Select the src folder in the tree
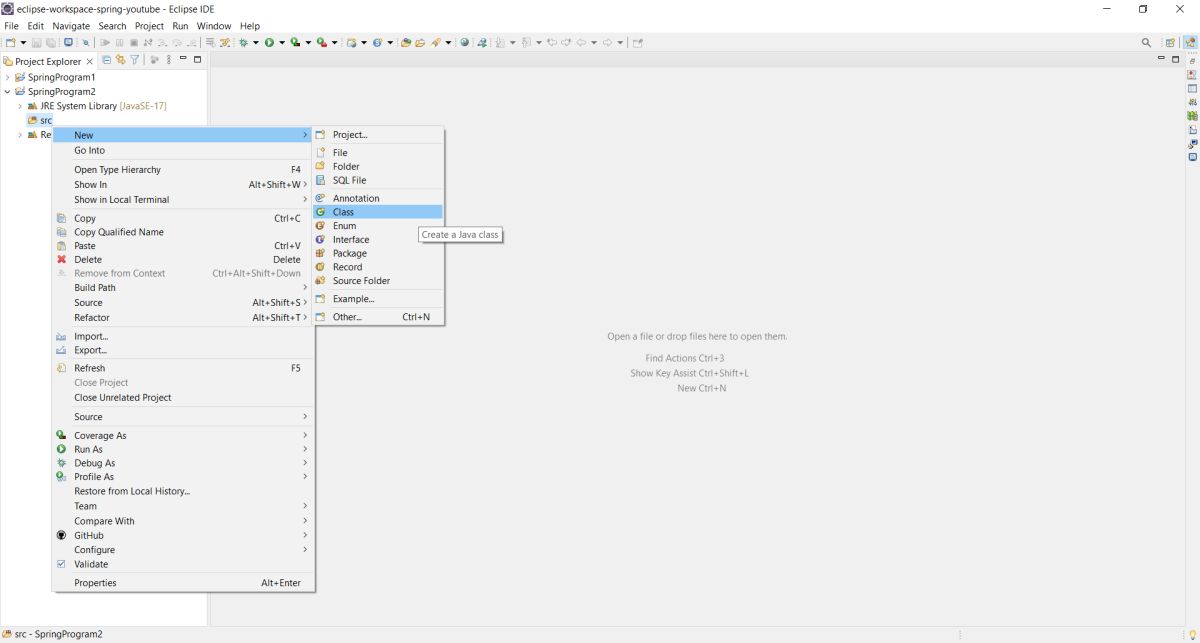 (x=40, y=120)
